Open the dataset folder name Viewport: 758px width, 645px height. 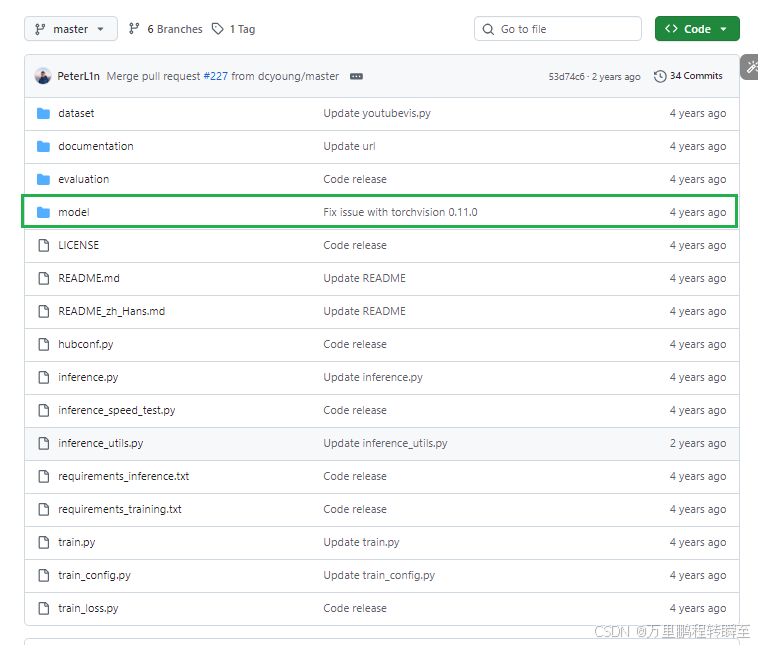(76, 113)
